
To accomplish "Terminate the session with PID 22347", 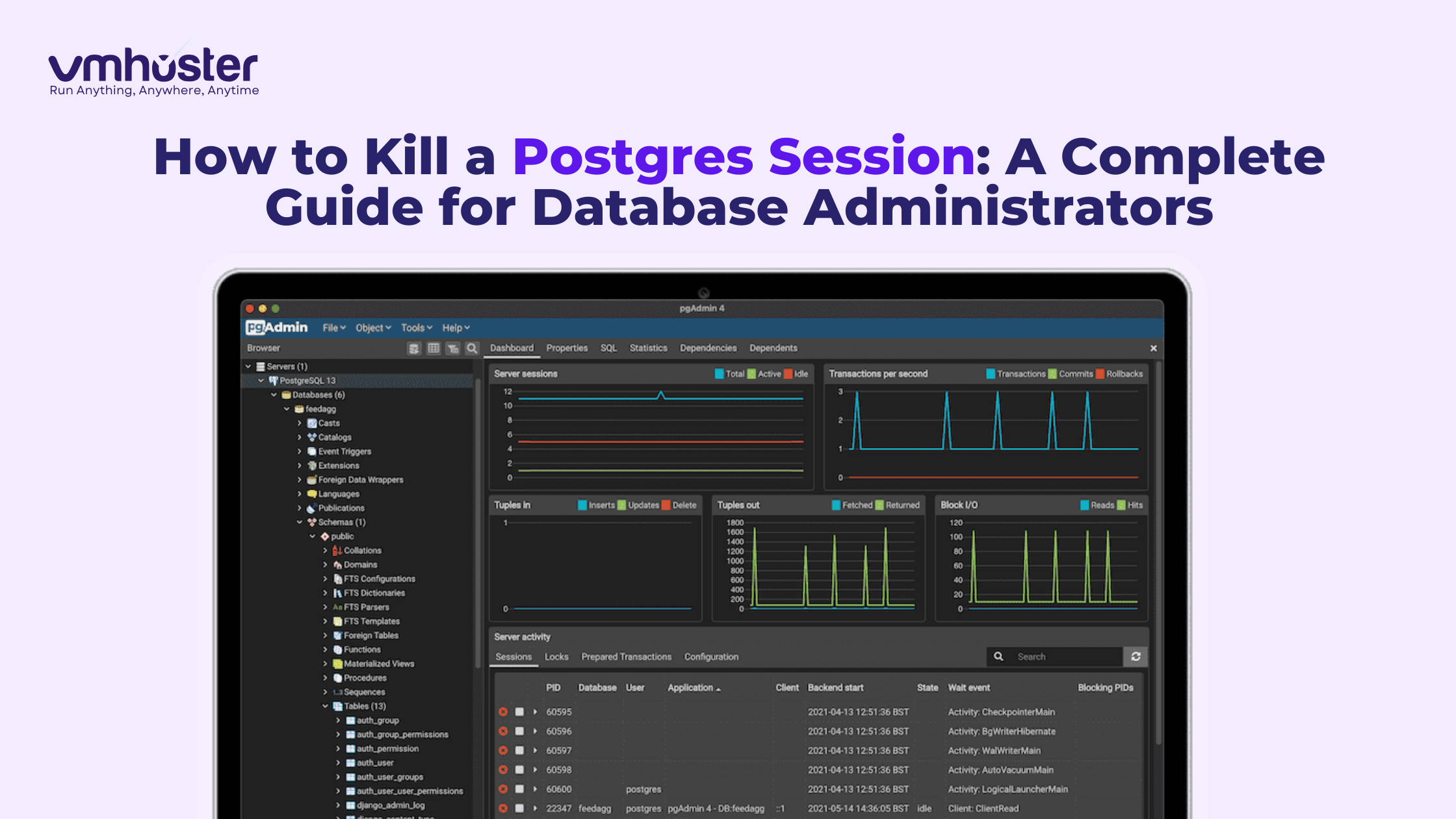I will coord(503,809).
